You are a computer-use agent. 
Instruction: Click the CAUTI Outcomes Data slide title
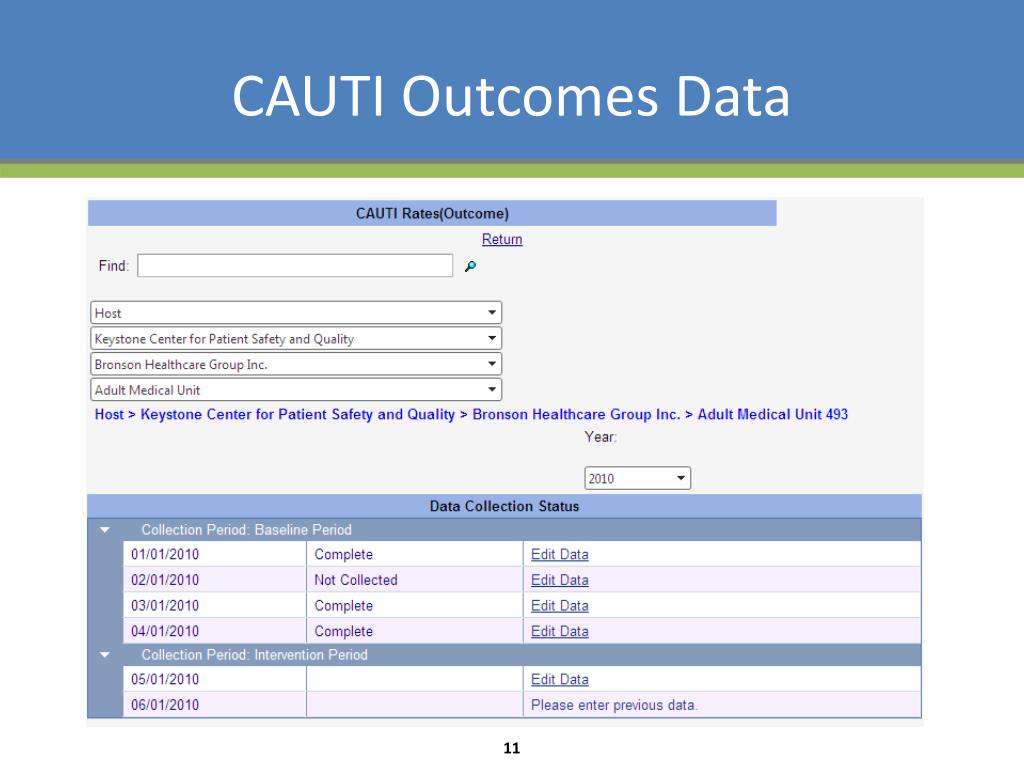pos(511,96)
